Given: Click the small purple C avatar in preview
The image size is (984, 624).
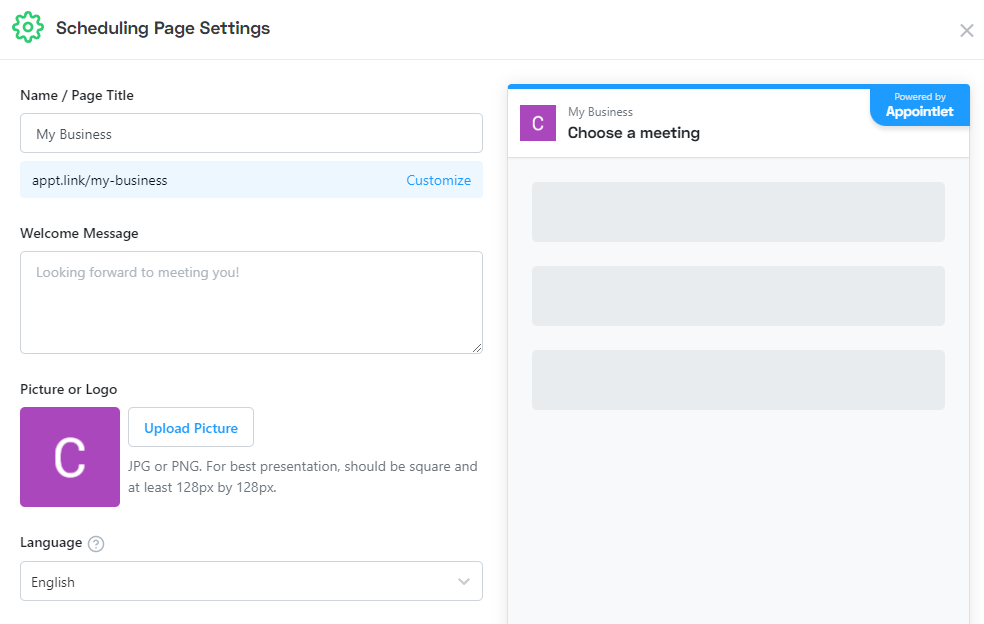Looking at the screenshot, I should click(x=538, y=123).
